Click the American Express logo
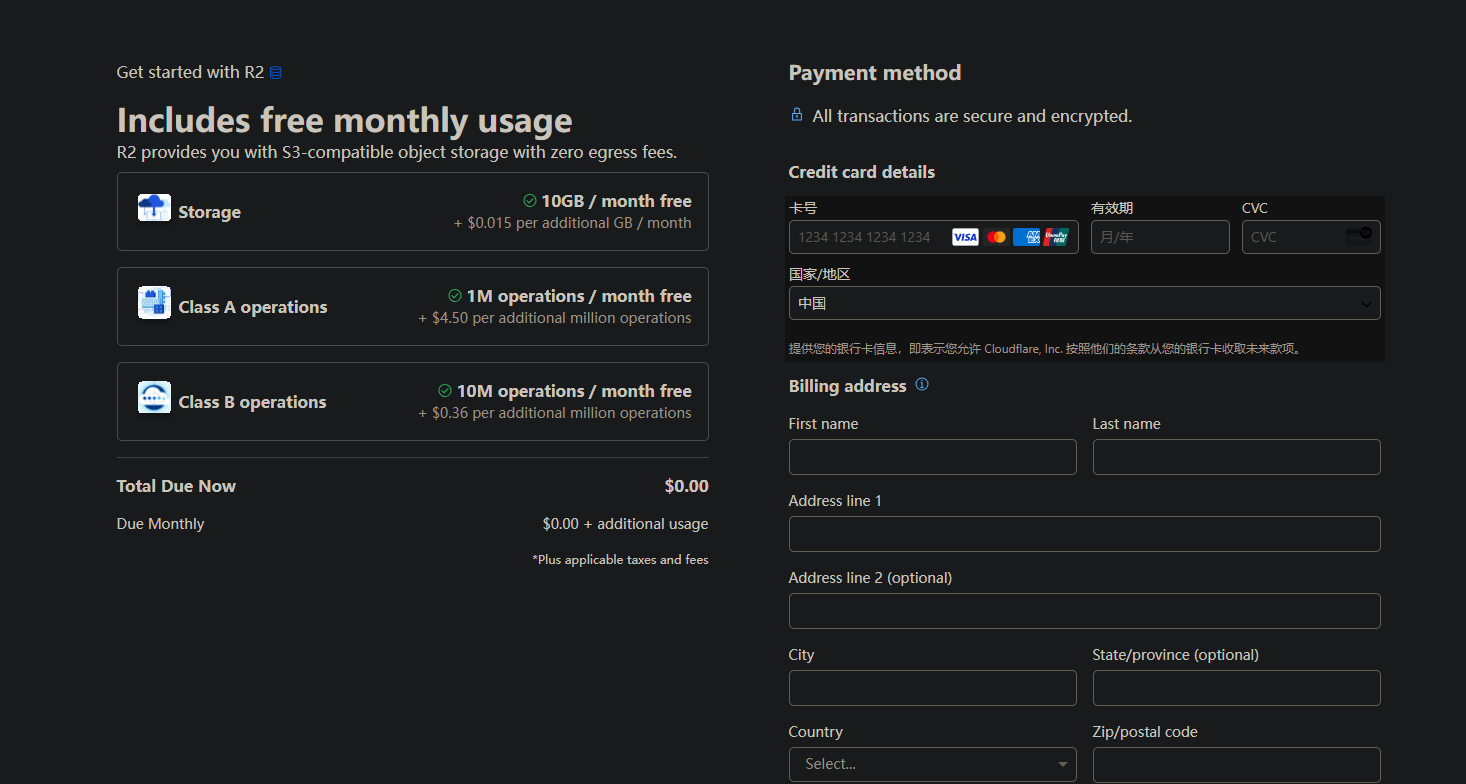Screen dimensions: 1466x784 pyautogui.click(x=1026, y=237)
